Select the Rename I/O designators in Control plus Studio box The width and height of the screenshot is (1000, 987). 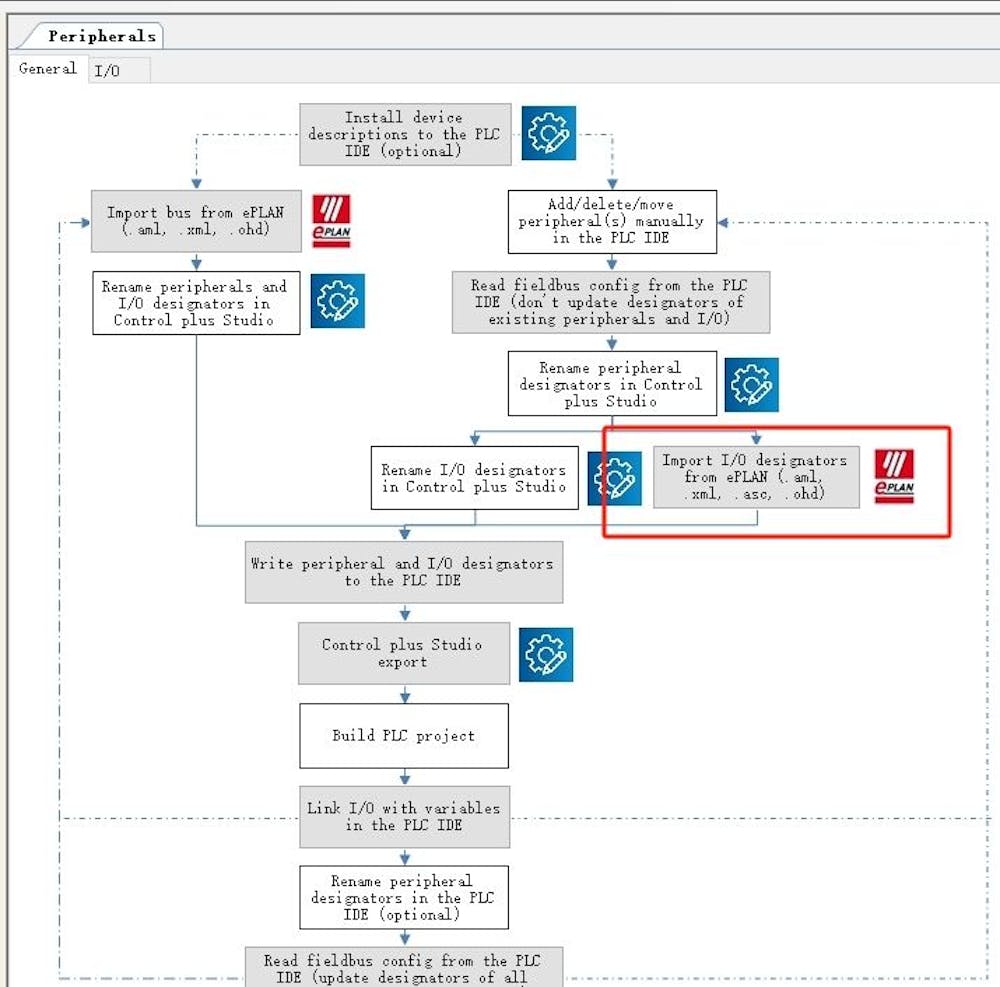[474, 478]
